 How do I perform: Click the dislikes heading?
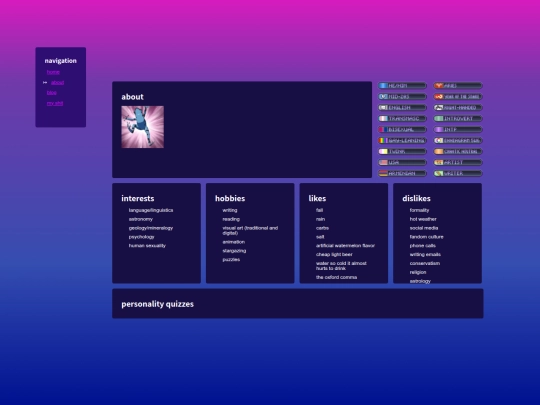pos(416,198)
